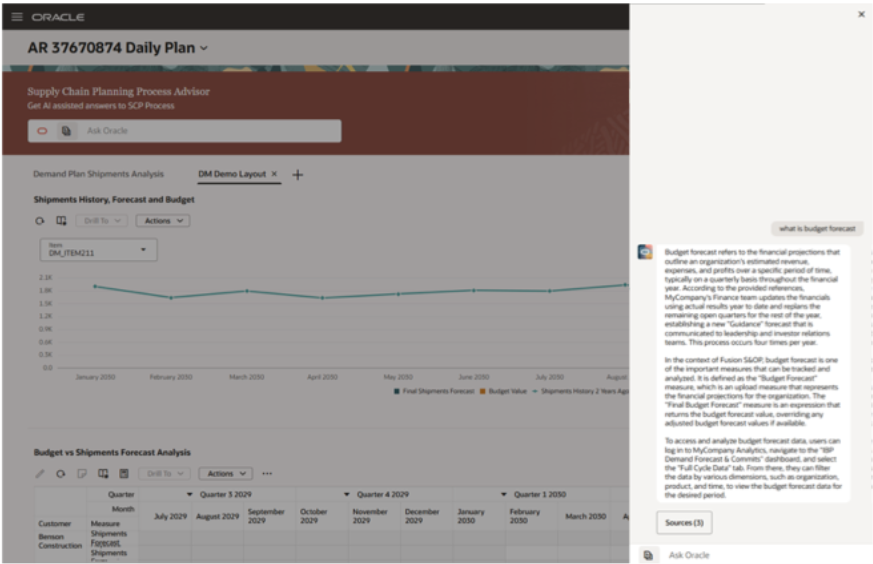873x564 pixels.
Task: Open the Item DM_ITEM211 dropdown
Action: (99, 249)
